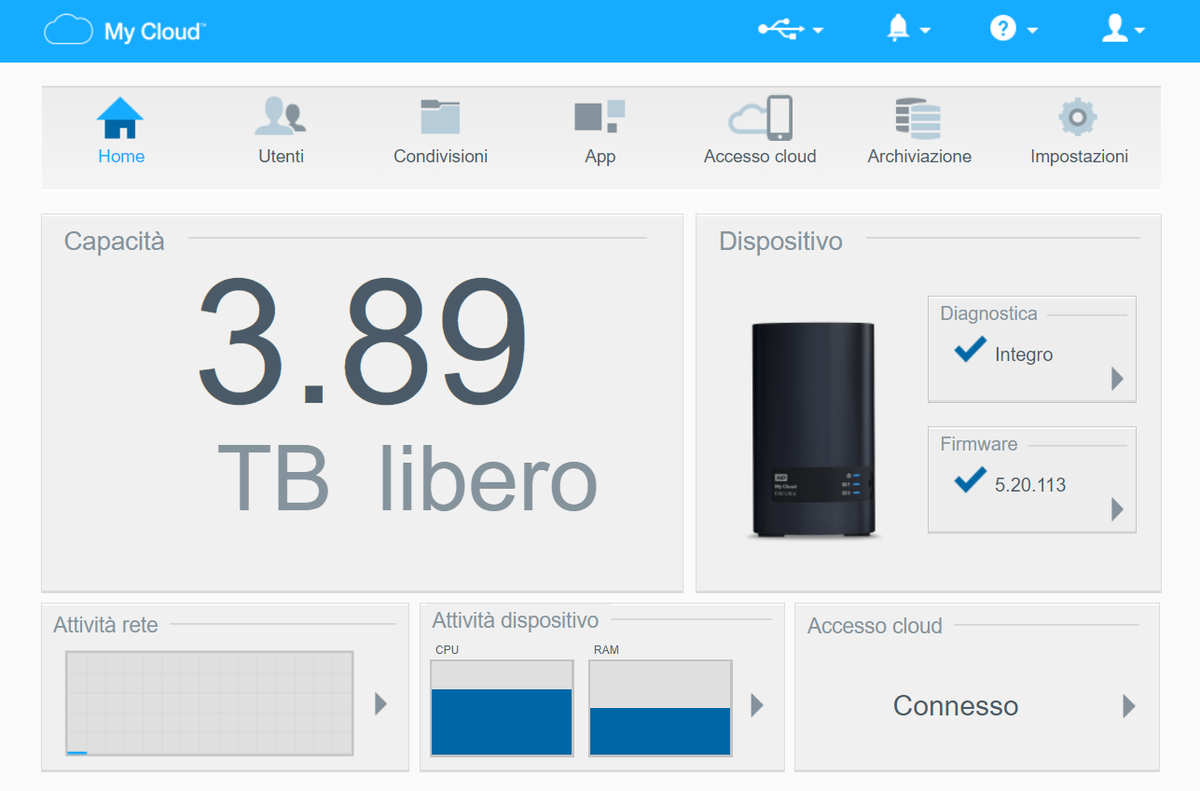Open Impostazioni settings gear
Image resolution: width=1200 pixels, height=791 pixels.
coord(1078,117)
